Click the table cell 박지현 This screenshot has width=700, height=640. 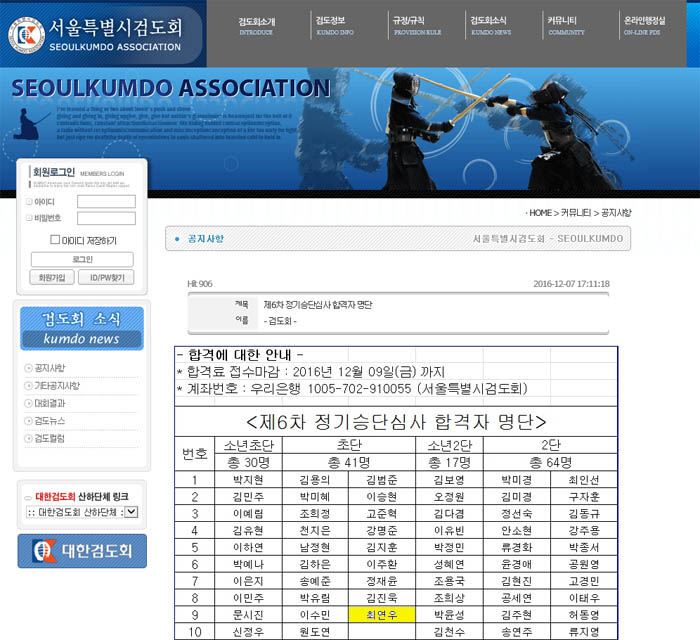coord(248,480)
